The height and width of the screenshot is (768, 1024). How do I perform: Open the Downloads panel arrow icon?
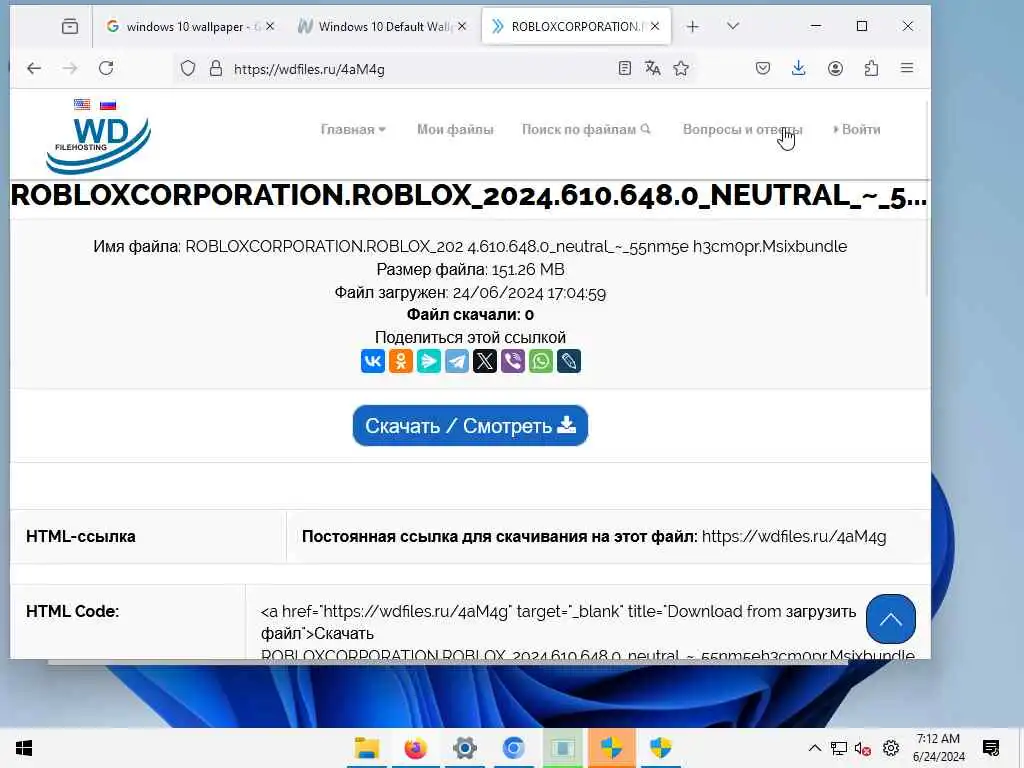pyautogui.click(x=799, y=68)
